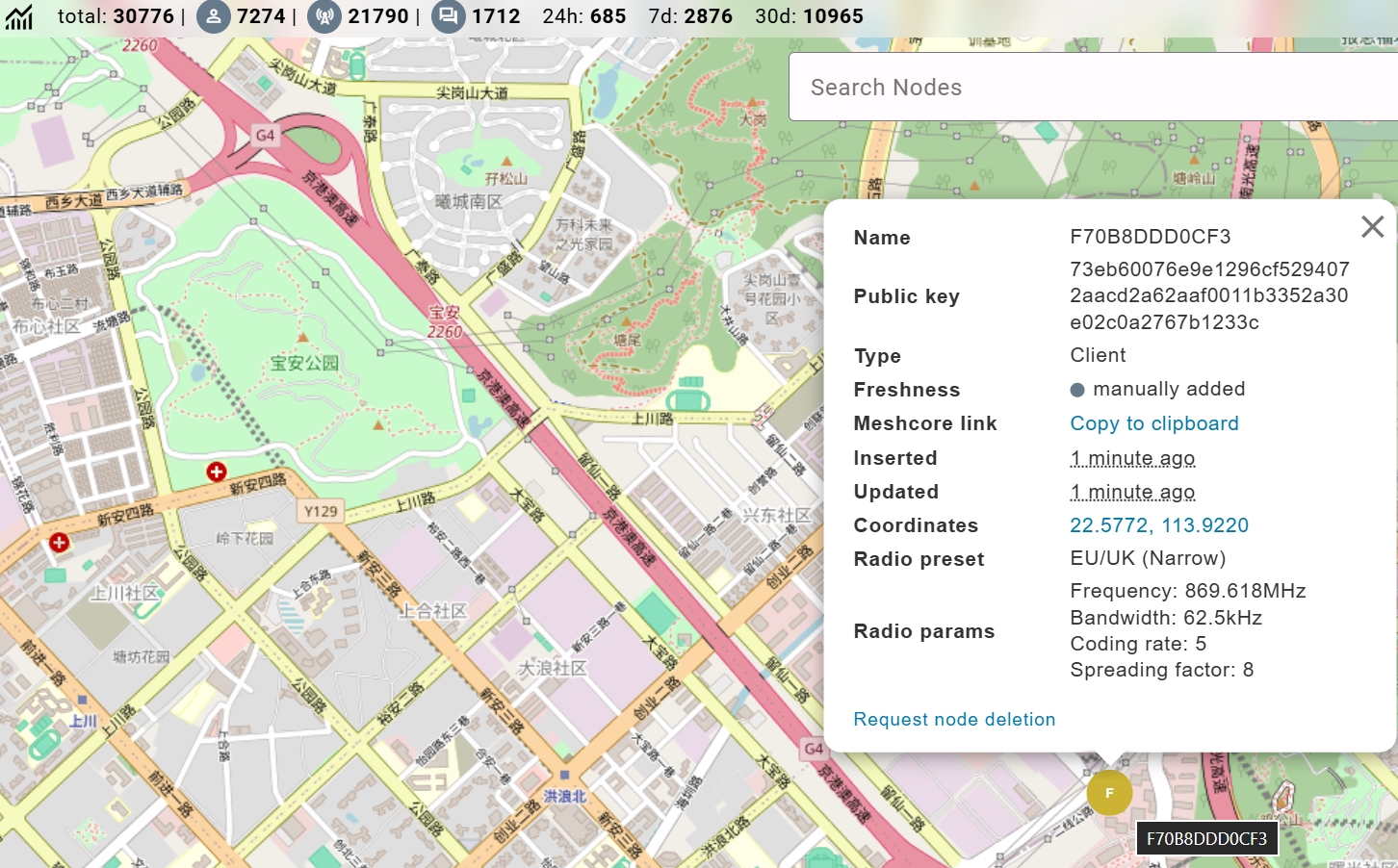
Task: Click the Y129 road badge
Action: tap(321, 511)
